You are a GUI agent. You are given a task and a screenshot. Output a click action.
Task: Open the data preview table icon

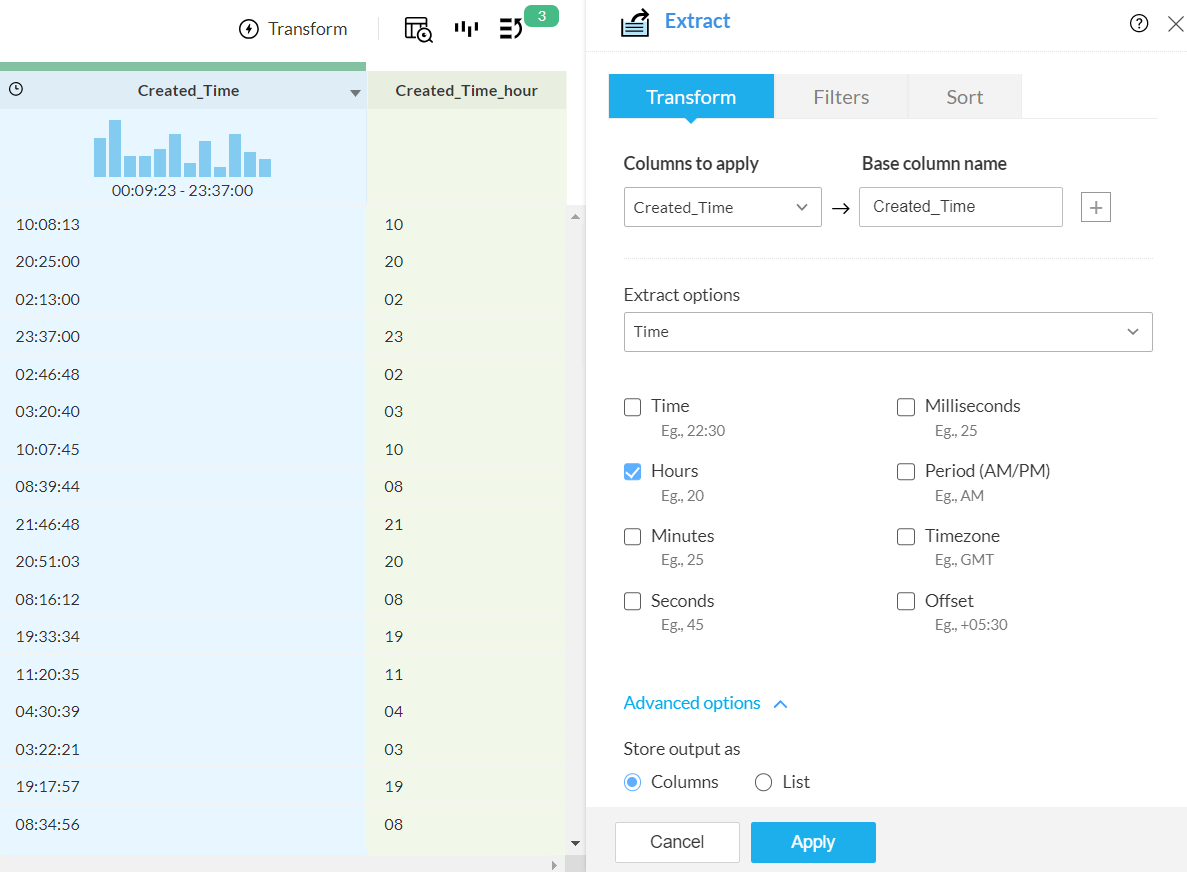pyautogui.click(x=418, y=29)
